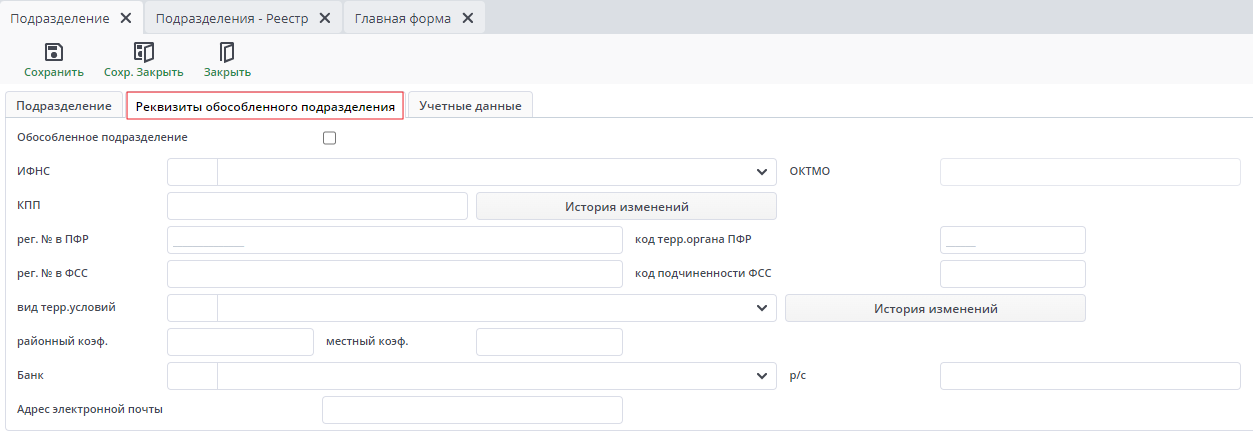1253x433 pixels.
Task: Open the Подразделение inner form tab
Action: point(64,105)
